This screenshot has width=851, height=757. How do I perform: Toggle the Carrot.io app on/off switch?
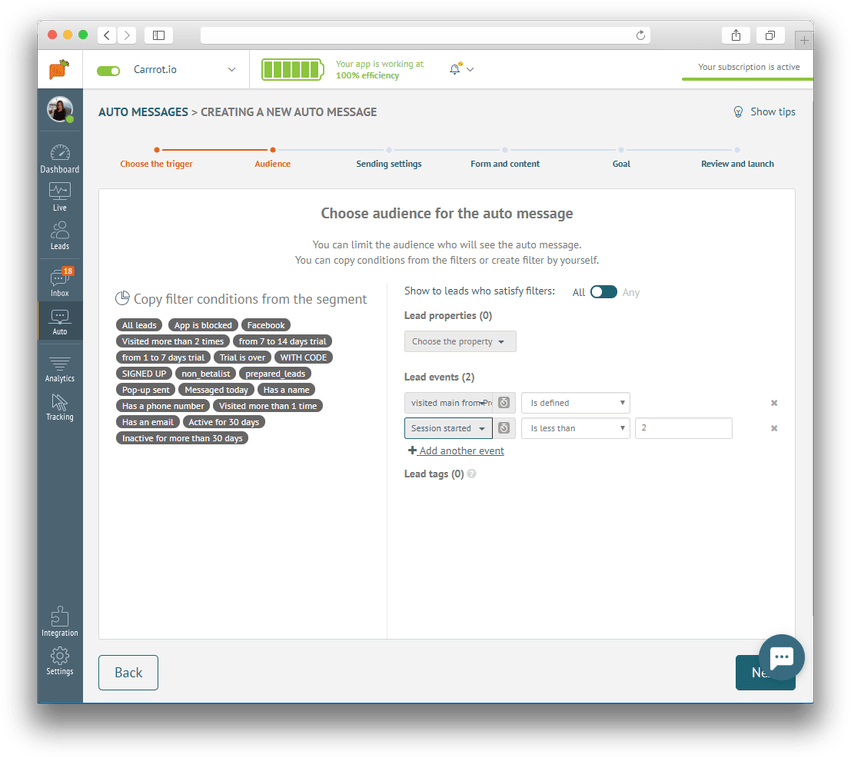(x=108, y=70)
